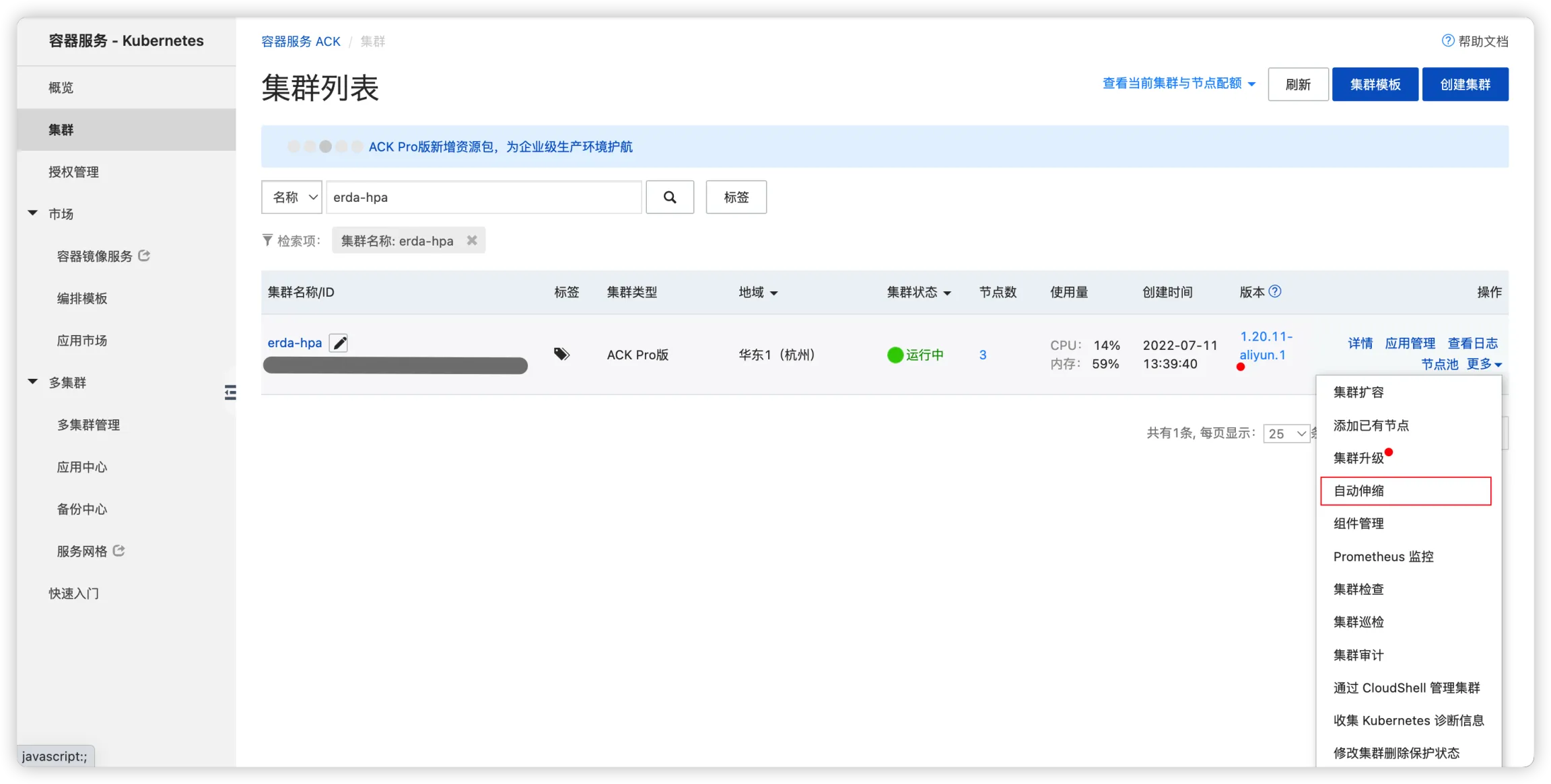Select the first banner carousel dot
This screenshot has height=784, width=1551.
point(294,147)
